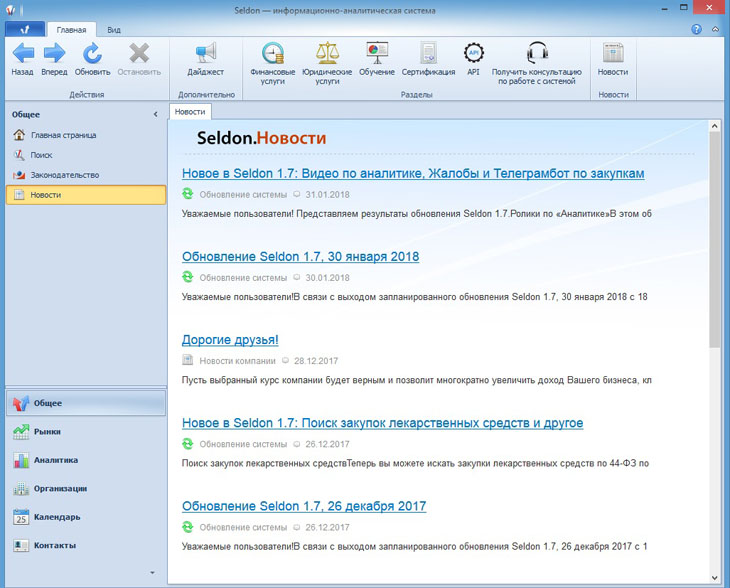Open article Поиск закупок лекарственных средств
The width and height of the screenshot is (730, 588).
pyautogui.click(x=382, y=423)
